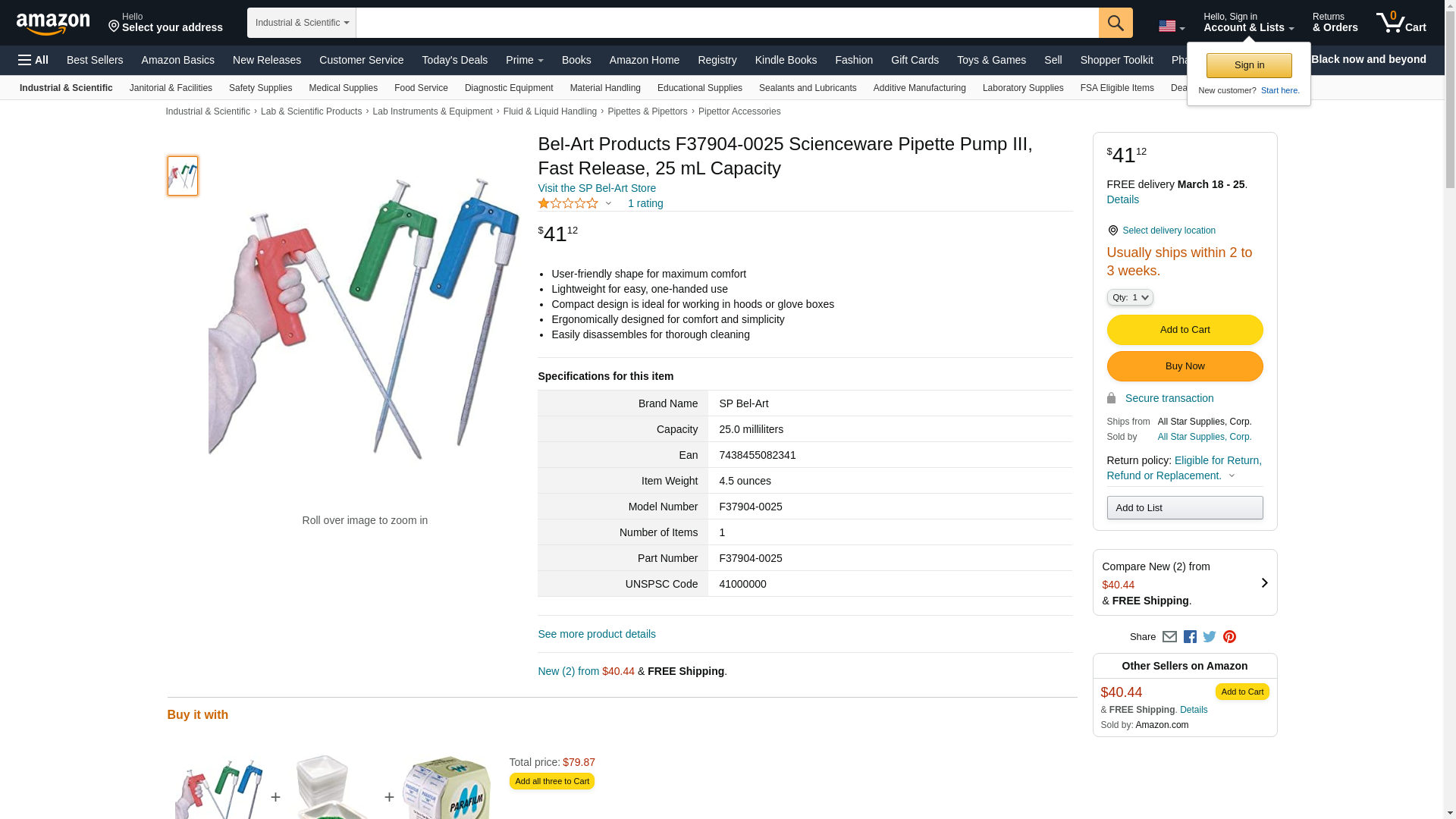Click See more product details link

[596, 634]
